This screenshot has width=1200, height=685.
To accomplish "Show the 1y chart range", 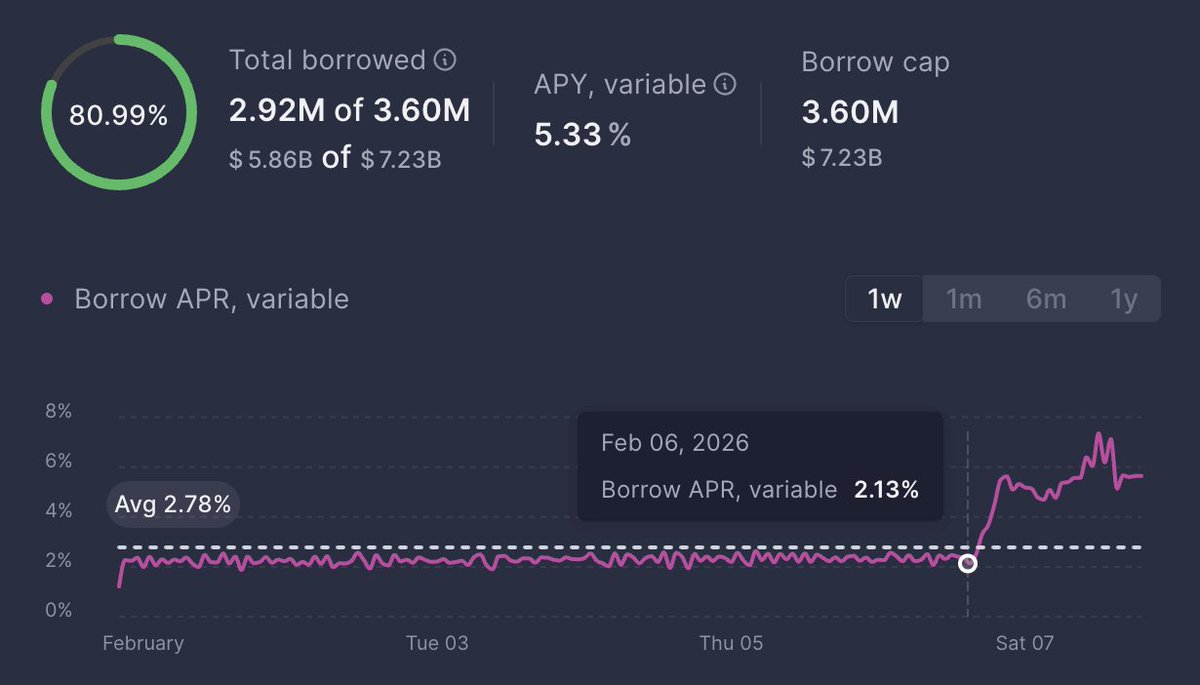I will pyautogui.click(x=1124, y=299).
